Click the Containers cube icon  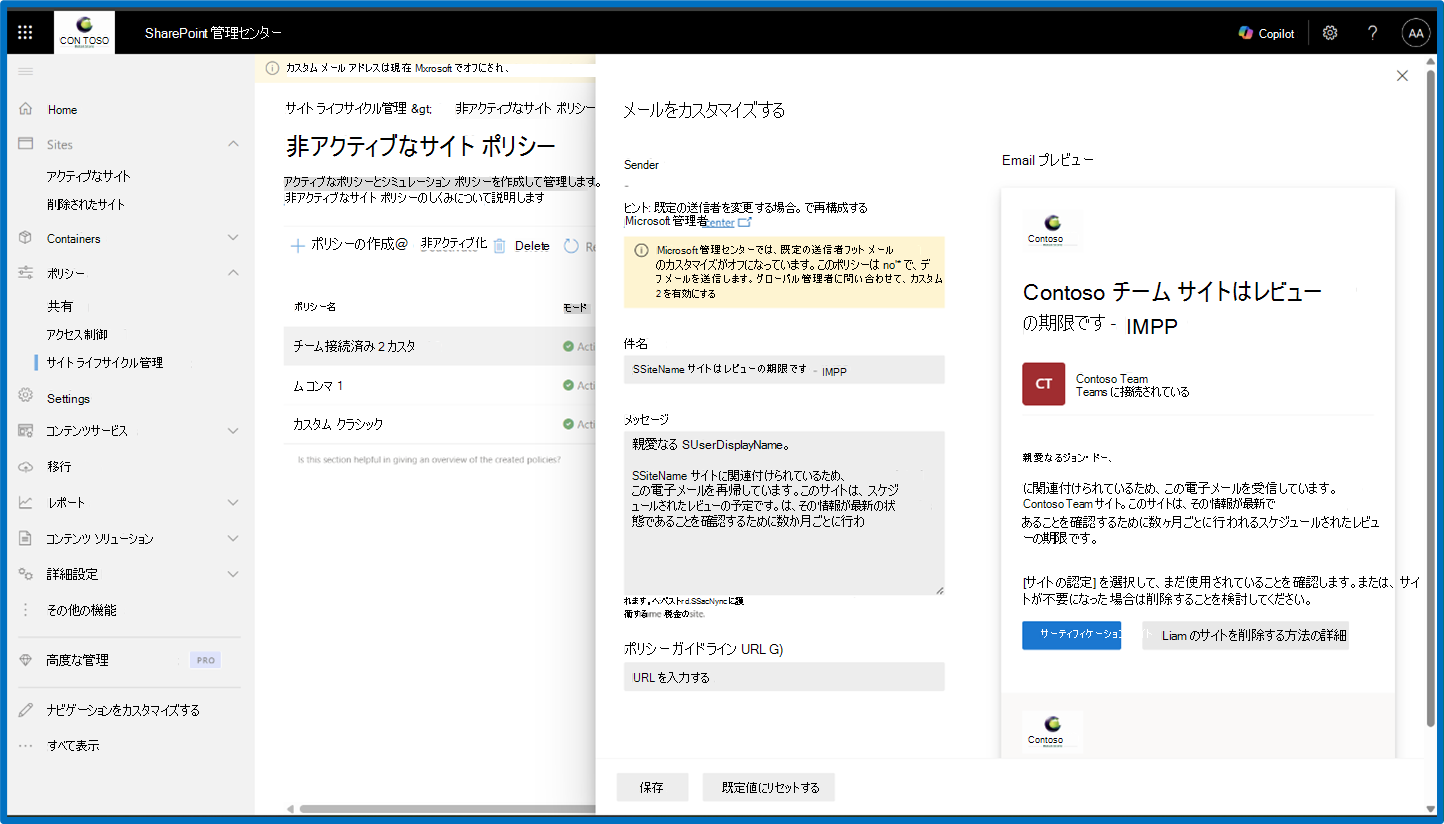[26, 238]
